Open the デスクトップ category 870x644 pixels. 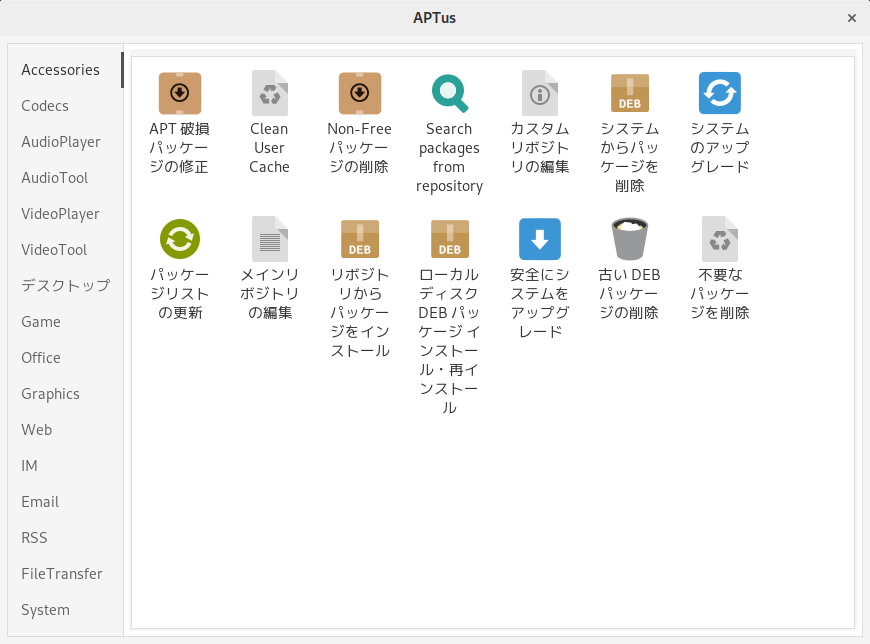click(x=65, y=286)
